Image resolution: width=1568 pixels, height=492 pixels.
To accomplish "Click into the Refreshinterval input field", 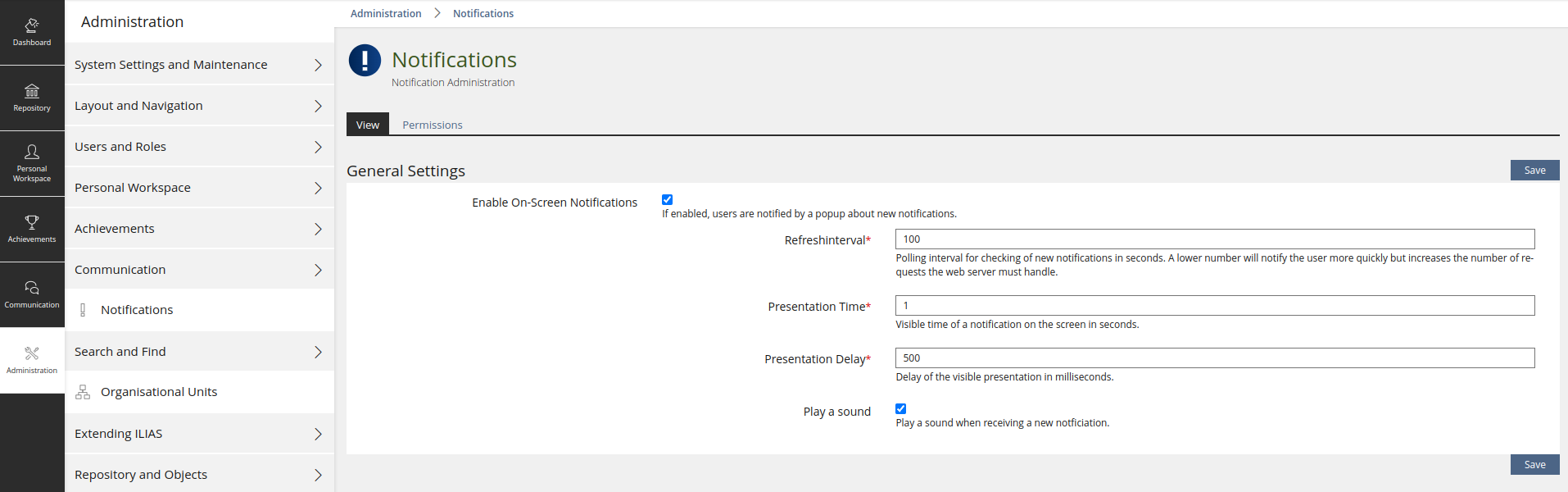I will 1214,239.
